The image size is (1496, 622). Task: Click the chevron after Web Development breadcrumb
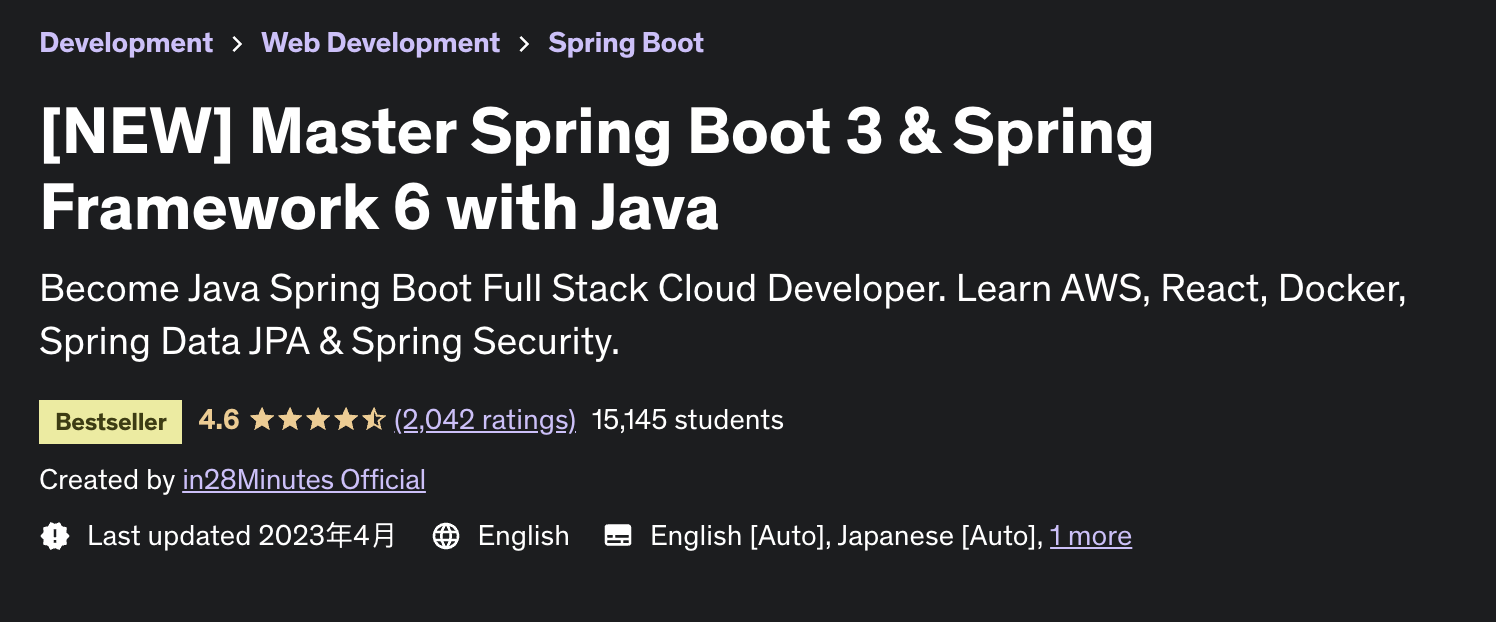tap(524, 44)
